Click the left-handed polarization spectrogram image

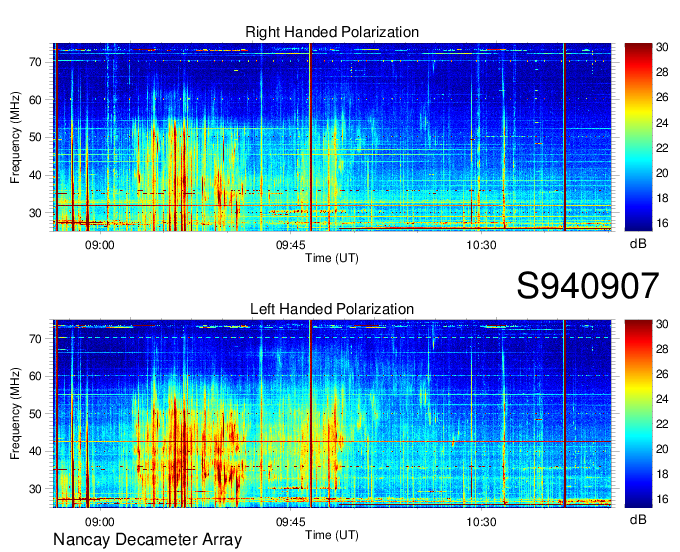pyautogui.click(x=332, y=414)
